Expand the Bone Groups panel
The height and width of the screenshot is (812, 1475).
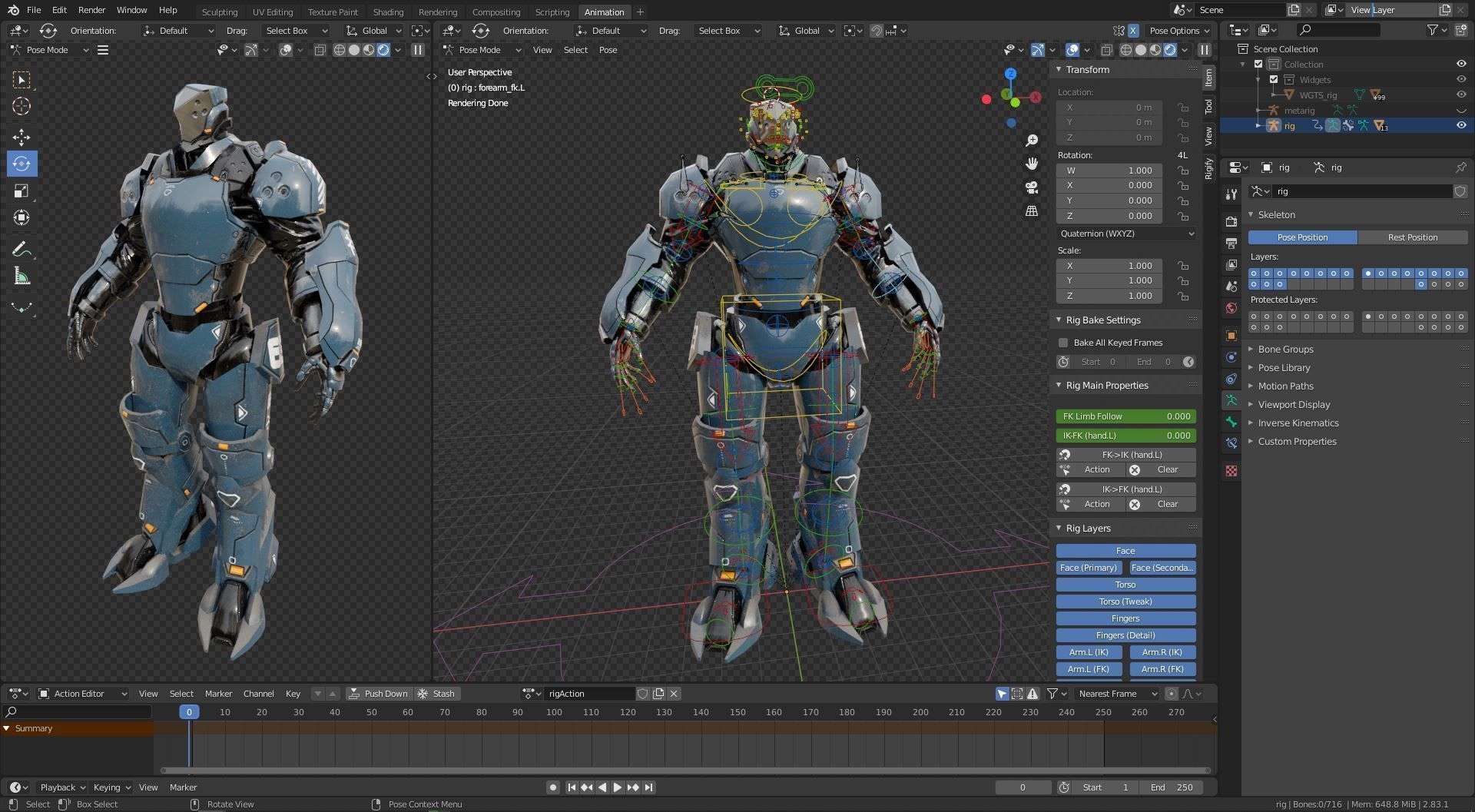(x=1285, y=349)
